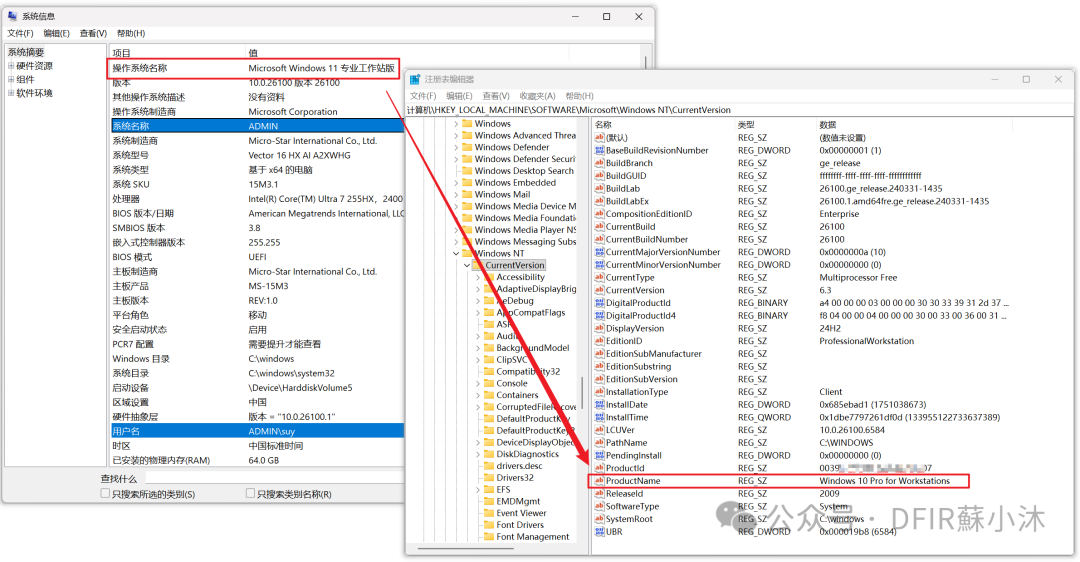Expand the EFS registry key
1080x562 pixels.
click(x=478, y=489)
